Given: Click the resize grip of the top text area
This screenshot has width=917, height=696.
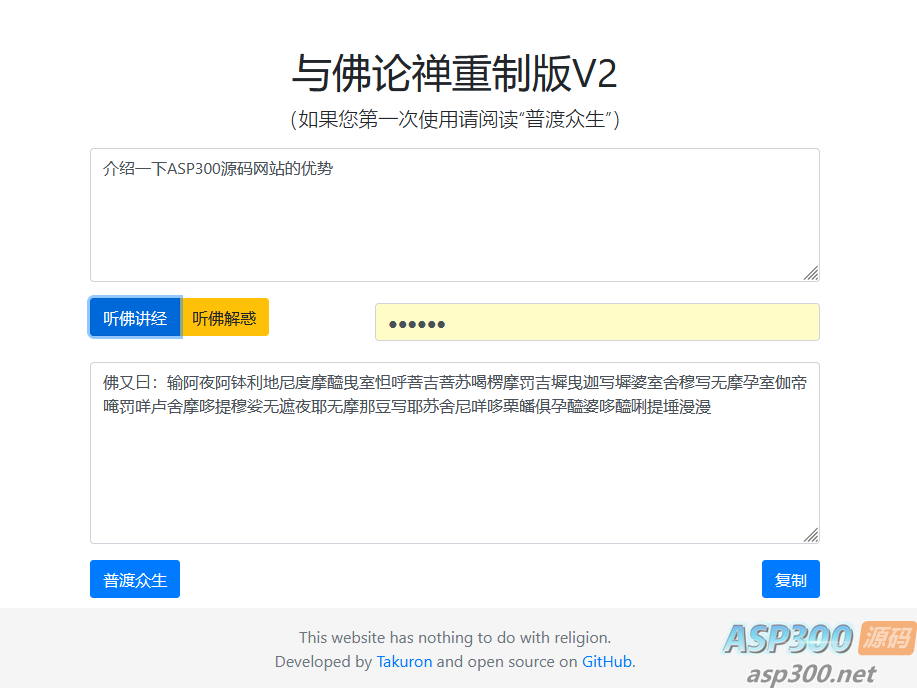Looking at the screenshot, I should pos(811,273).
